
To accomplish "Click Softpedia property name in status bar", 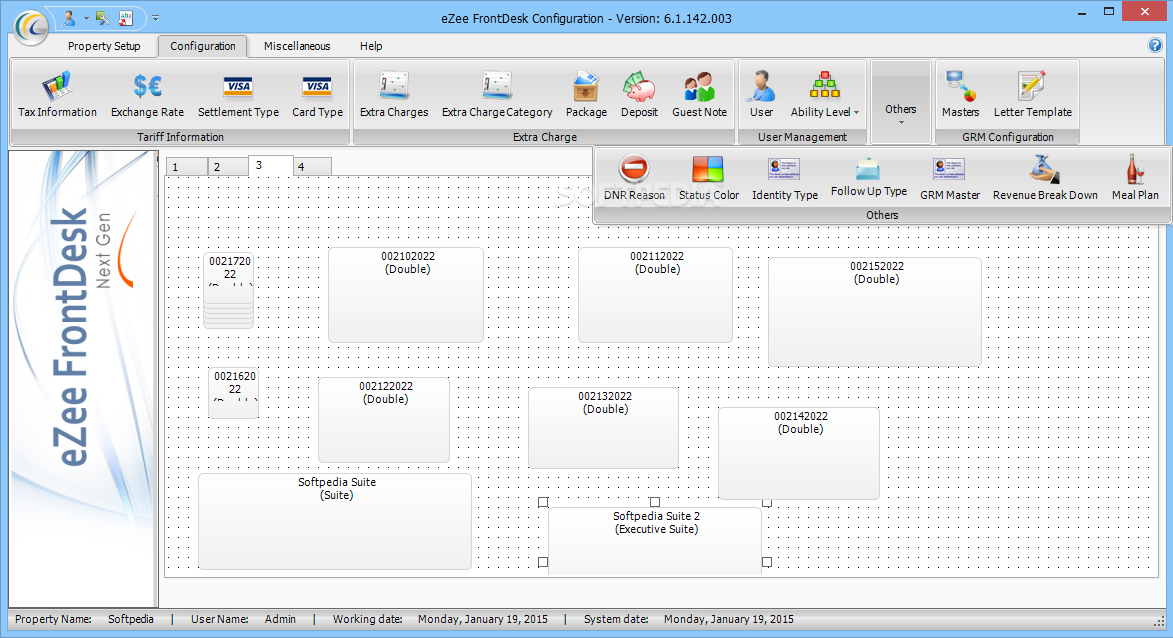I will pyautogui.click(x=131, y=619).
